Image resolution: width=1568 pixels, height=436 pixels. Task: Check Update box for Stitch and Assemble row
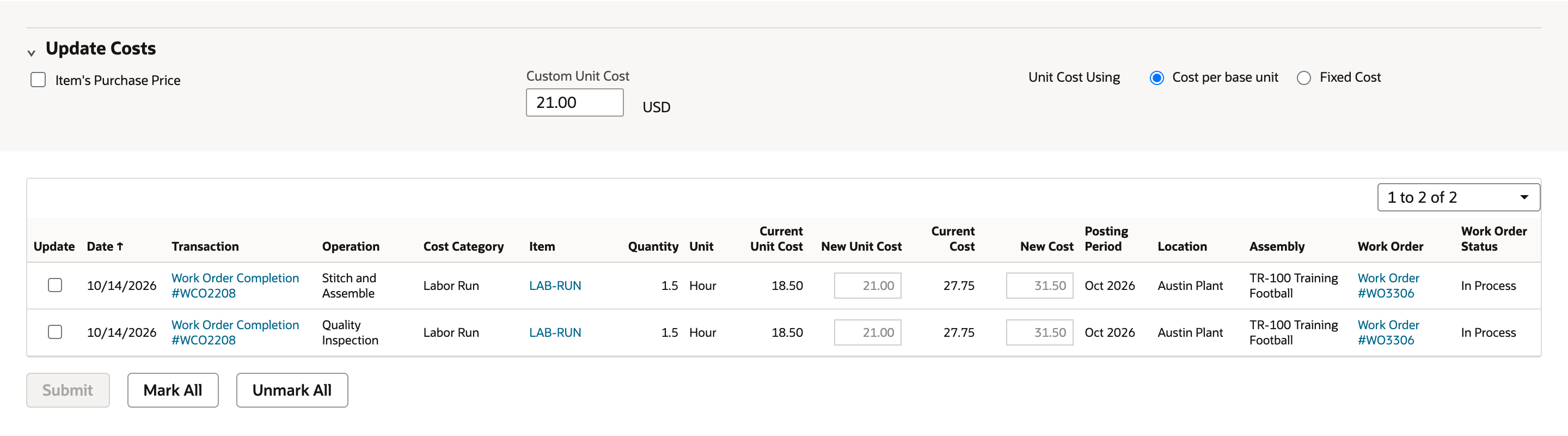(55, 285)
